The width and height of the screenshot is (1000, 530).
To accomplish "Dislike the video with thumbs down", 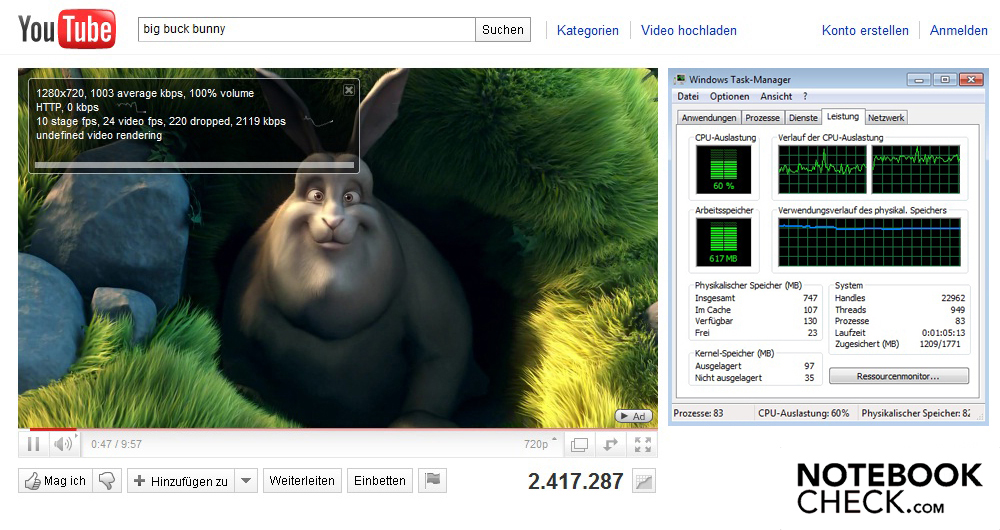I will tap(107, 481).
